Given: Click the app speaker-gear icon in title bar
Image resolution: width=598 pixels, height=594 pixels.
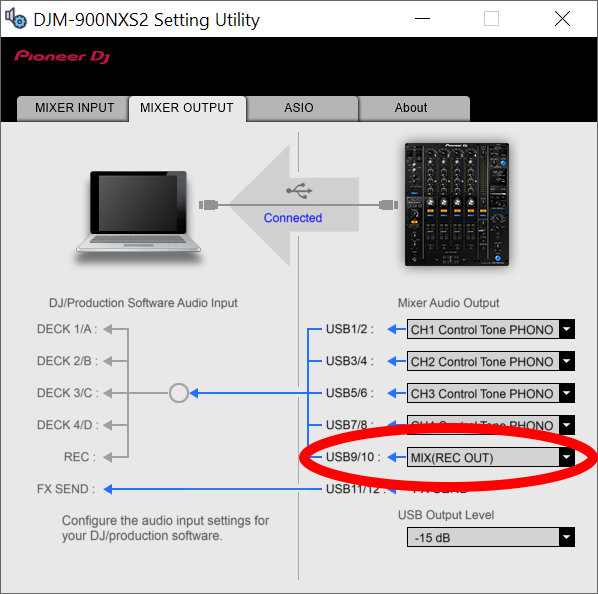Looking at the screenshot, I should tap(16, 18).
